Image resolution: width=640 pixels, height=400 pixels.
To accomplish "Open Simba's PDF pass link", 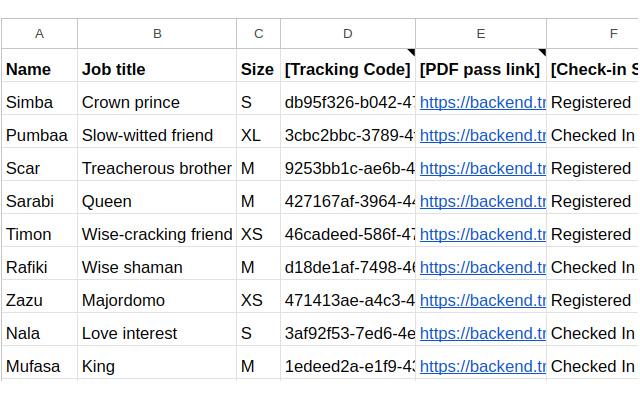I will point(483,102).
